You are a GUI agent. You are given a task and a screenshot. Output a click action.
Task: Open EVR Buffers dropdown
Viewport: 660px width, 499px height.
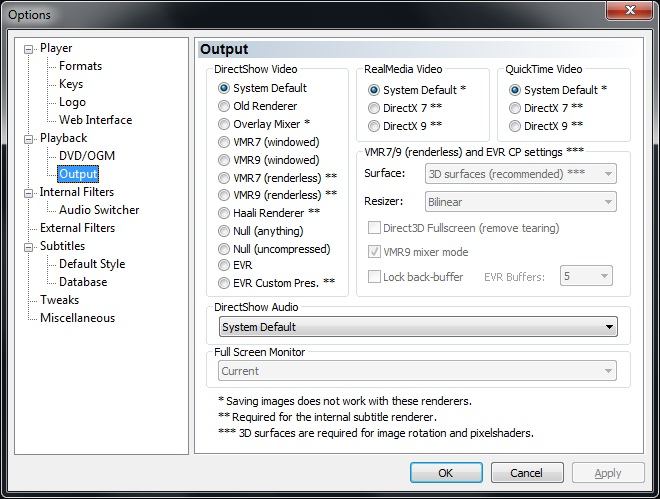click(586, 276)
